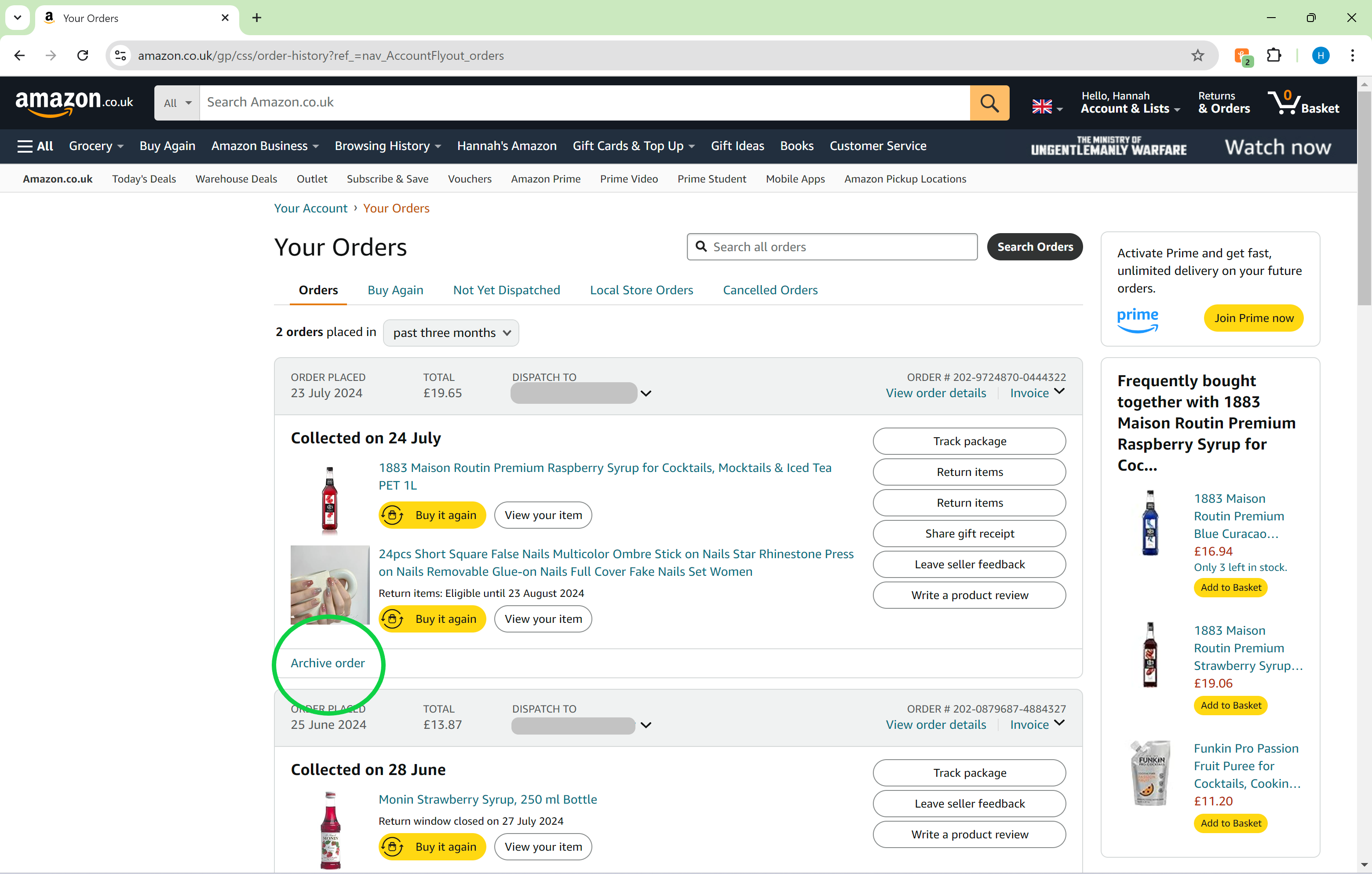
Task: Click site information icon in address bar
Action: (120, 55)
